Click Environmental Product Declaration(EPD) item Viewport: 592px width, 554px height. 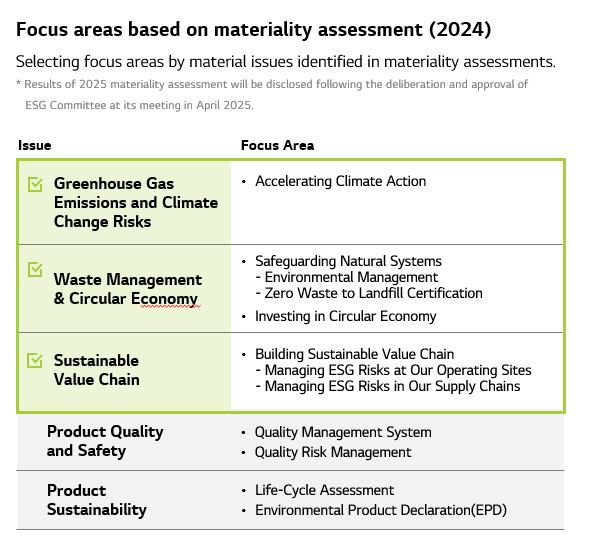point(381,510)
